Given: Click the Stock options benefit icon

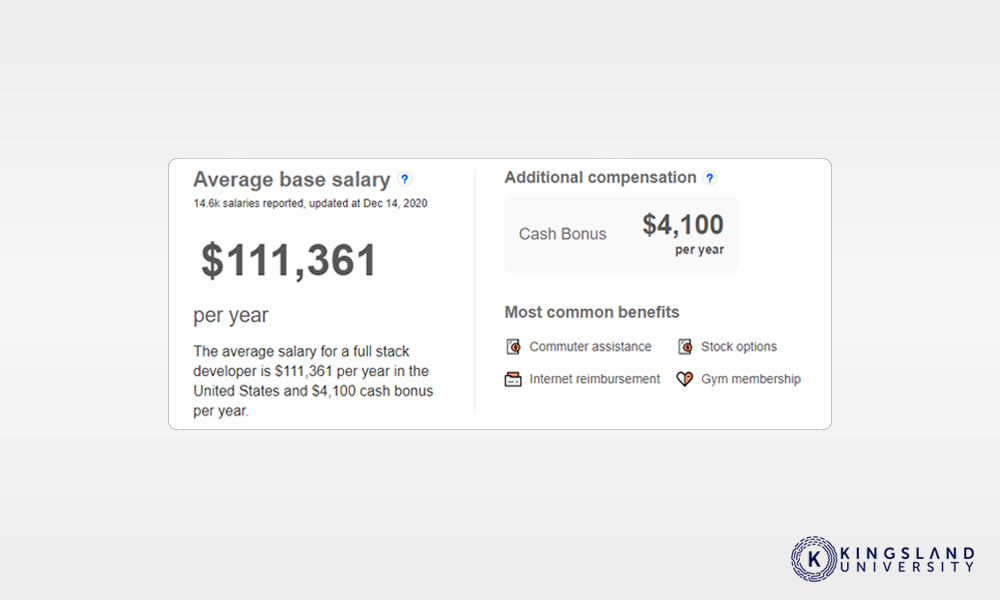Looking at the screenshot, I should click(685, 346).
